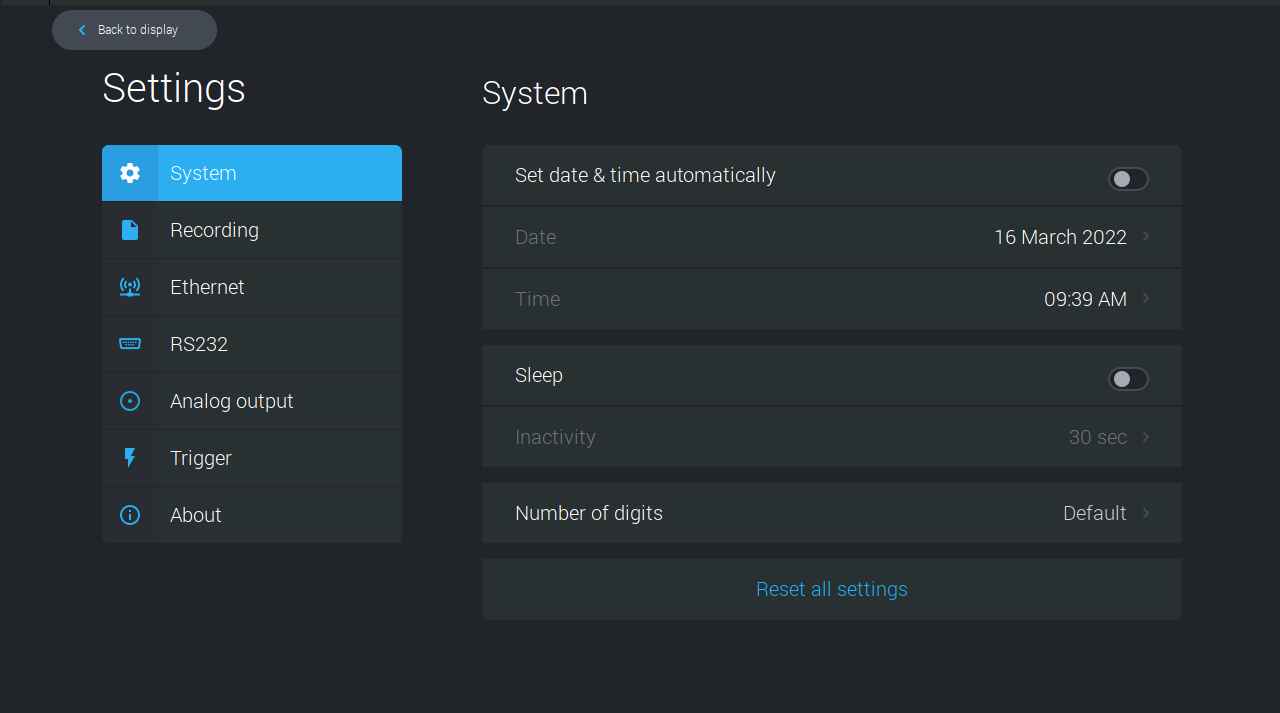Turn on the Sleep toggle

[1128, 379]
